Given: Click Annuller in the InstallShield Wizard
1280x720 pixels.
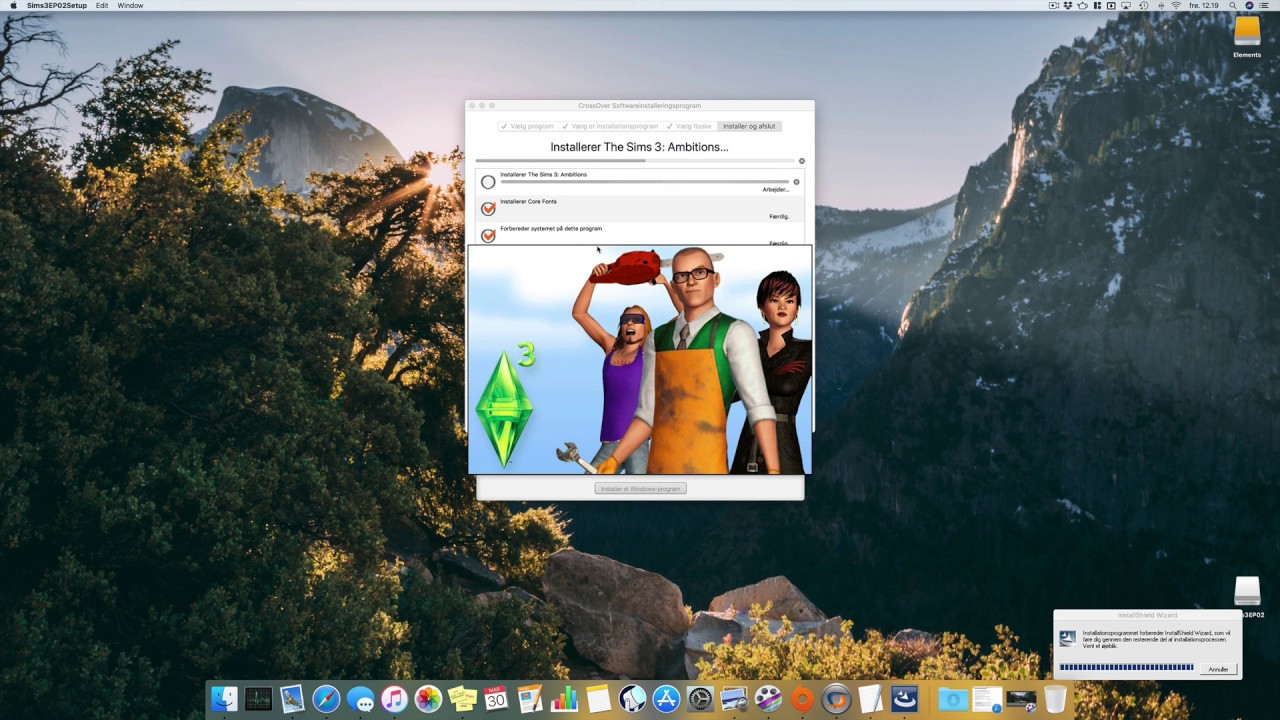Looking at the screenshot, I should pos(1218,669).
